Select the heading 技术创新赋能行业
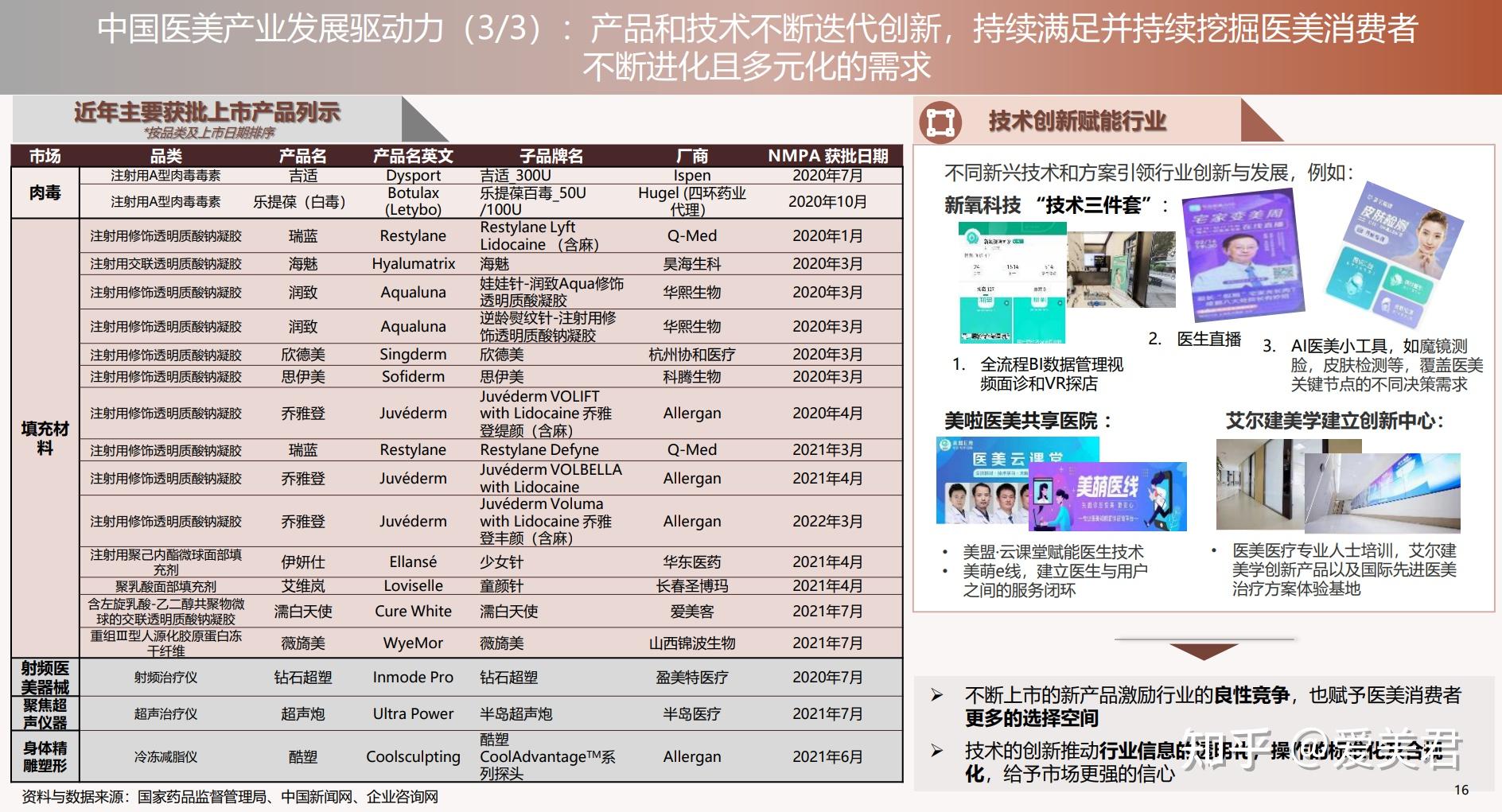 coord(1077,121)
